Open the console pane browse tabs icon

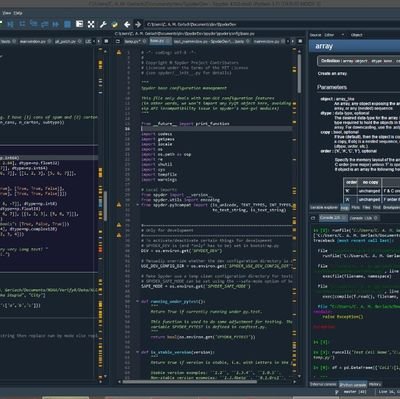click(x=313, y=218)
